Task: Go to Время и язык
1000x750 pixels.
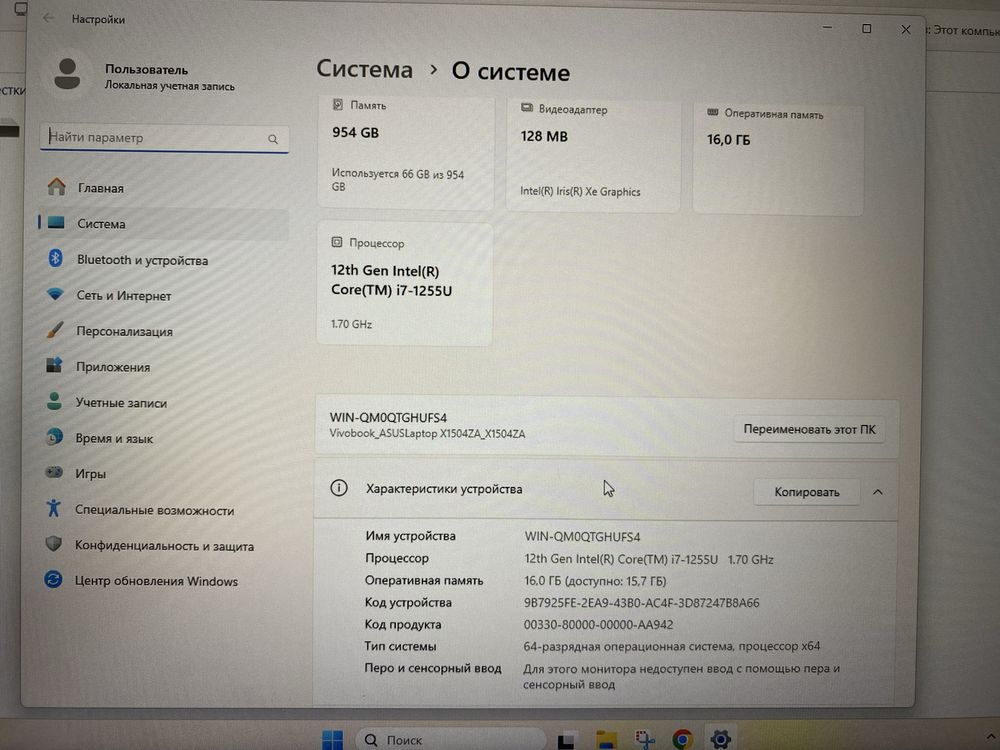Action: 164,438
